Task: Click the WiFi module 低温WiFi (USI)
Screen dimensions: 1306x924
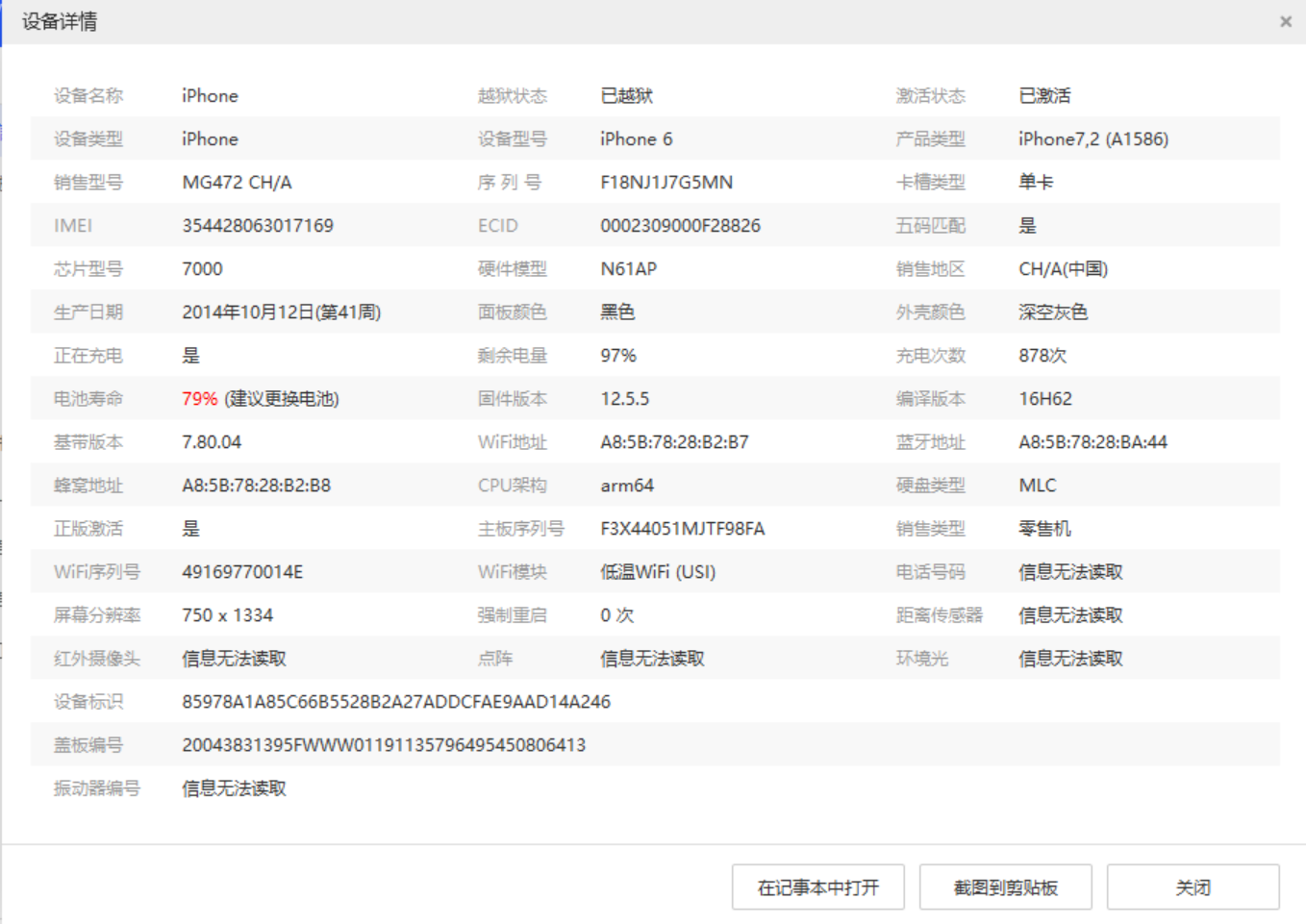Action: tap(658, 572)
